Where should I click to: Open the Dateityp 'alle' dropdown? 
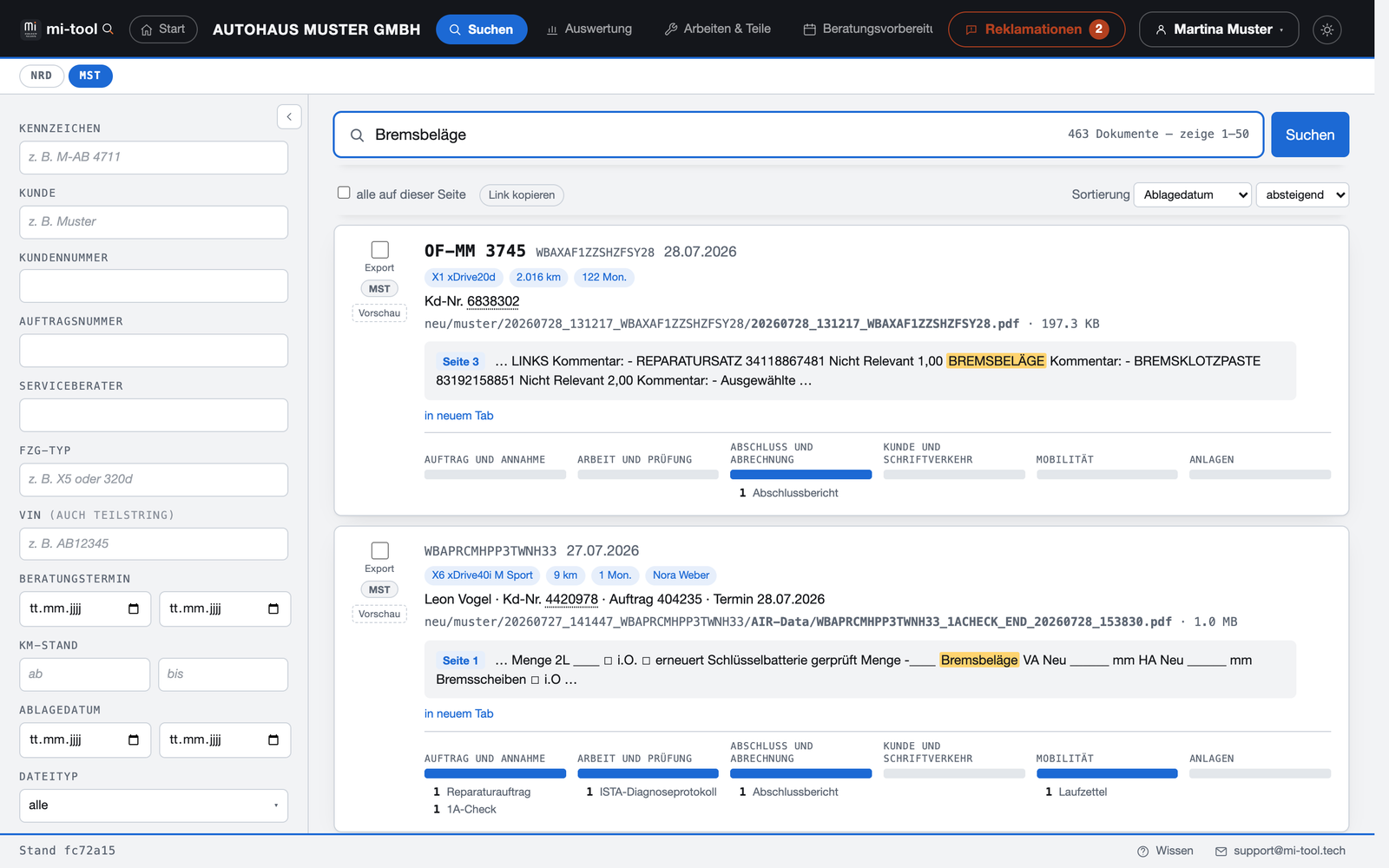coord(154,806)
